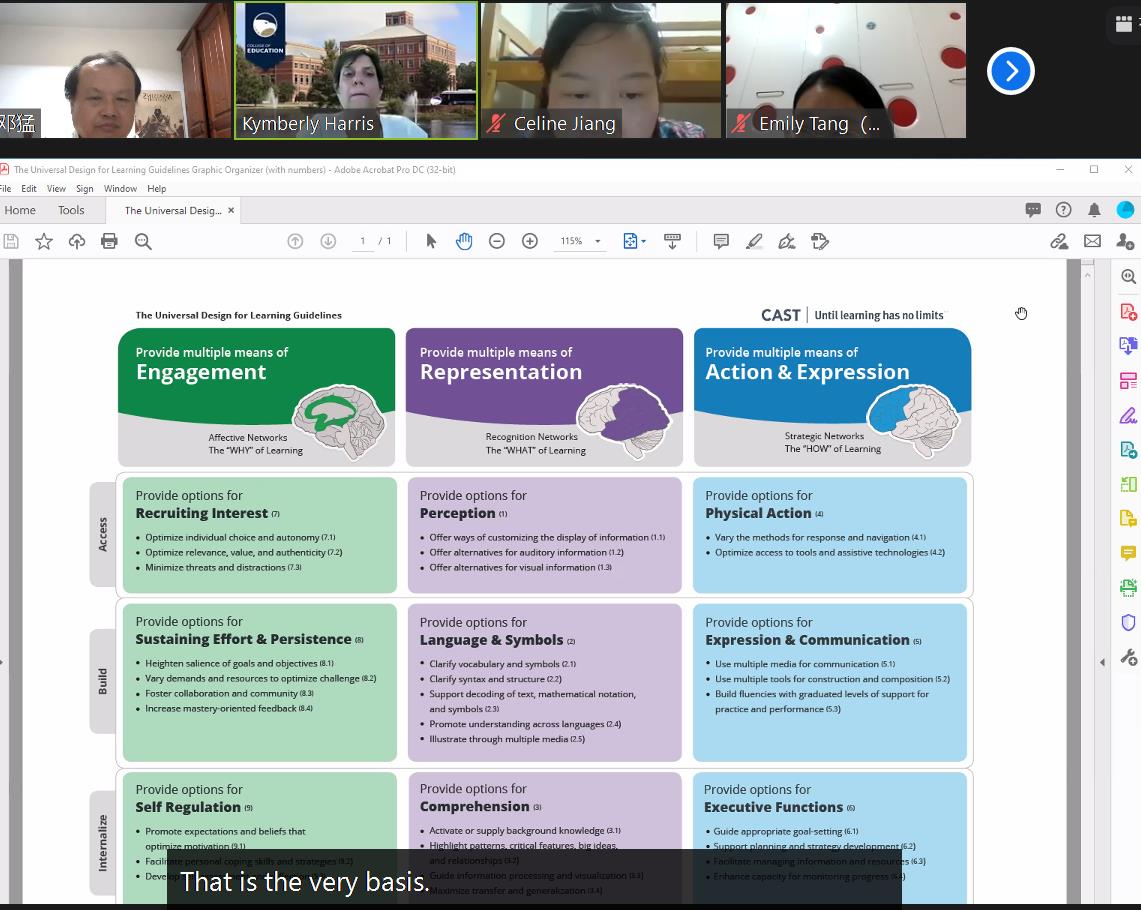Open the notifications bell
This screenshot has height=910, width=1141.
coord(1094,210)
